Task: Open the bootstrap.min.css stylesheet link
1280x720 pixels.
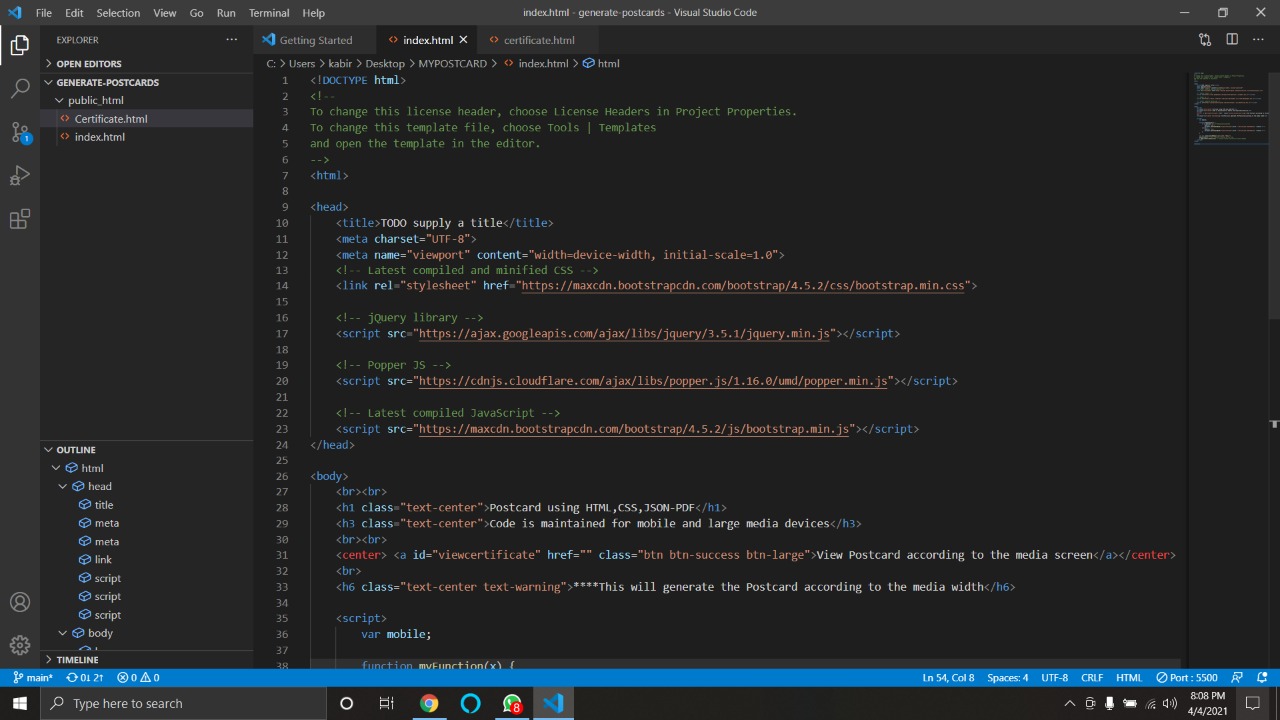Action: point(742,286)
